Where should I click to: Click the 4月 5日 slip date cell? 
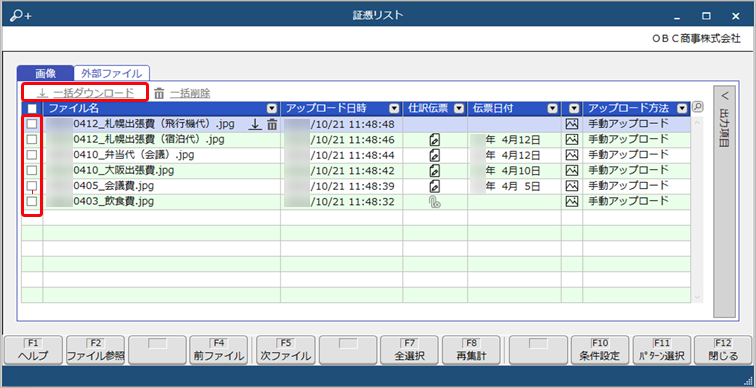pos(514,186)
